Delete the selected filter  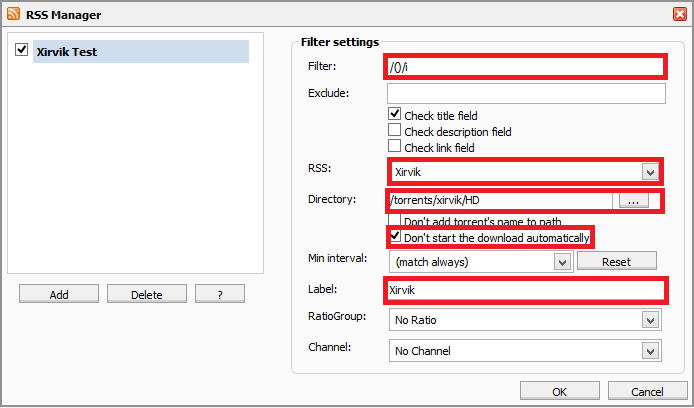point(147,294)
